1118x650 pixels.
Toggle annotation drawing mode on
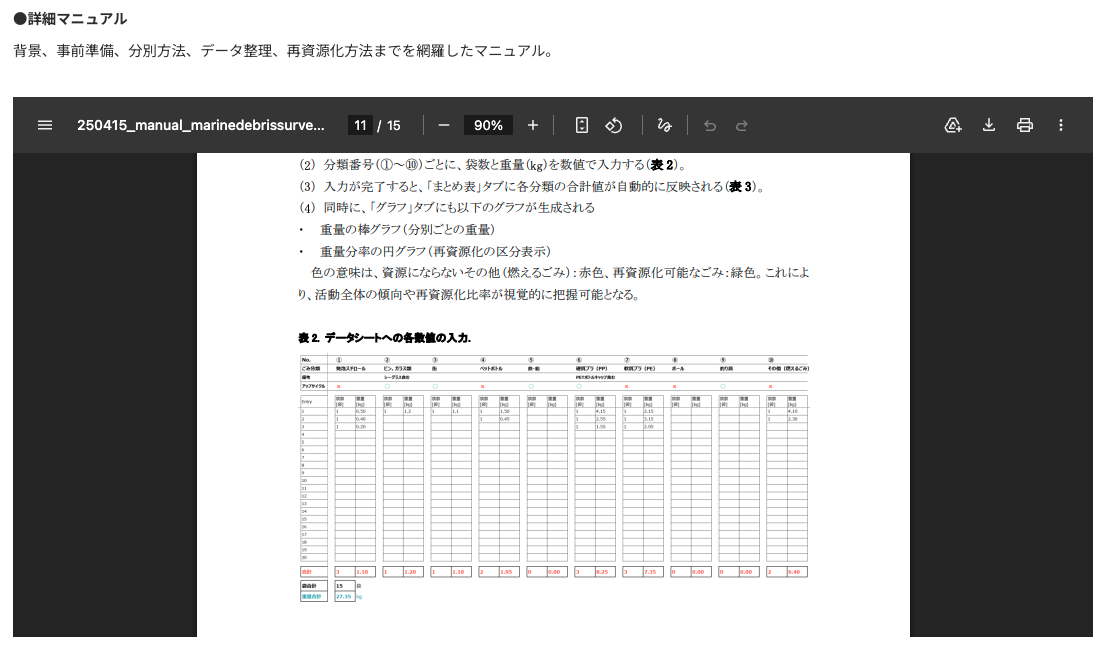point(663,125)
